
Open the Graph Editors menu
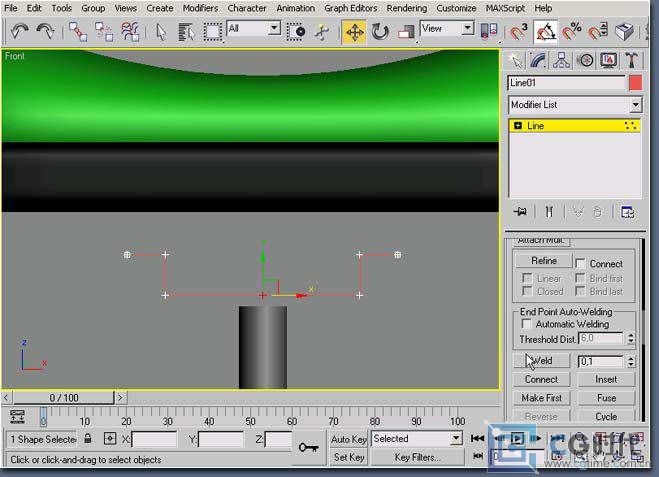[351, 8]
